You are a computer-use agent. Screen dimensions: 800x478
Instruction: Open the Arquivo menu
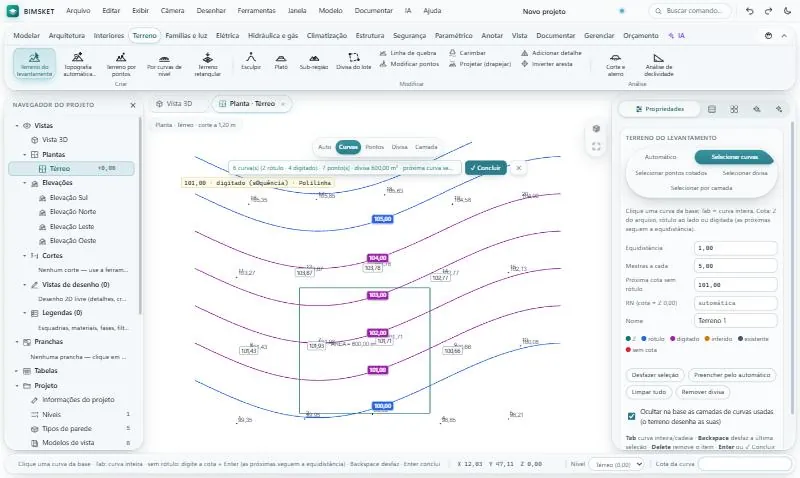coord(78,11)
